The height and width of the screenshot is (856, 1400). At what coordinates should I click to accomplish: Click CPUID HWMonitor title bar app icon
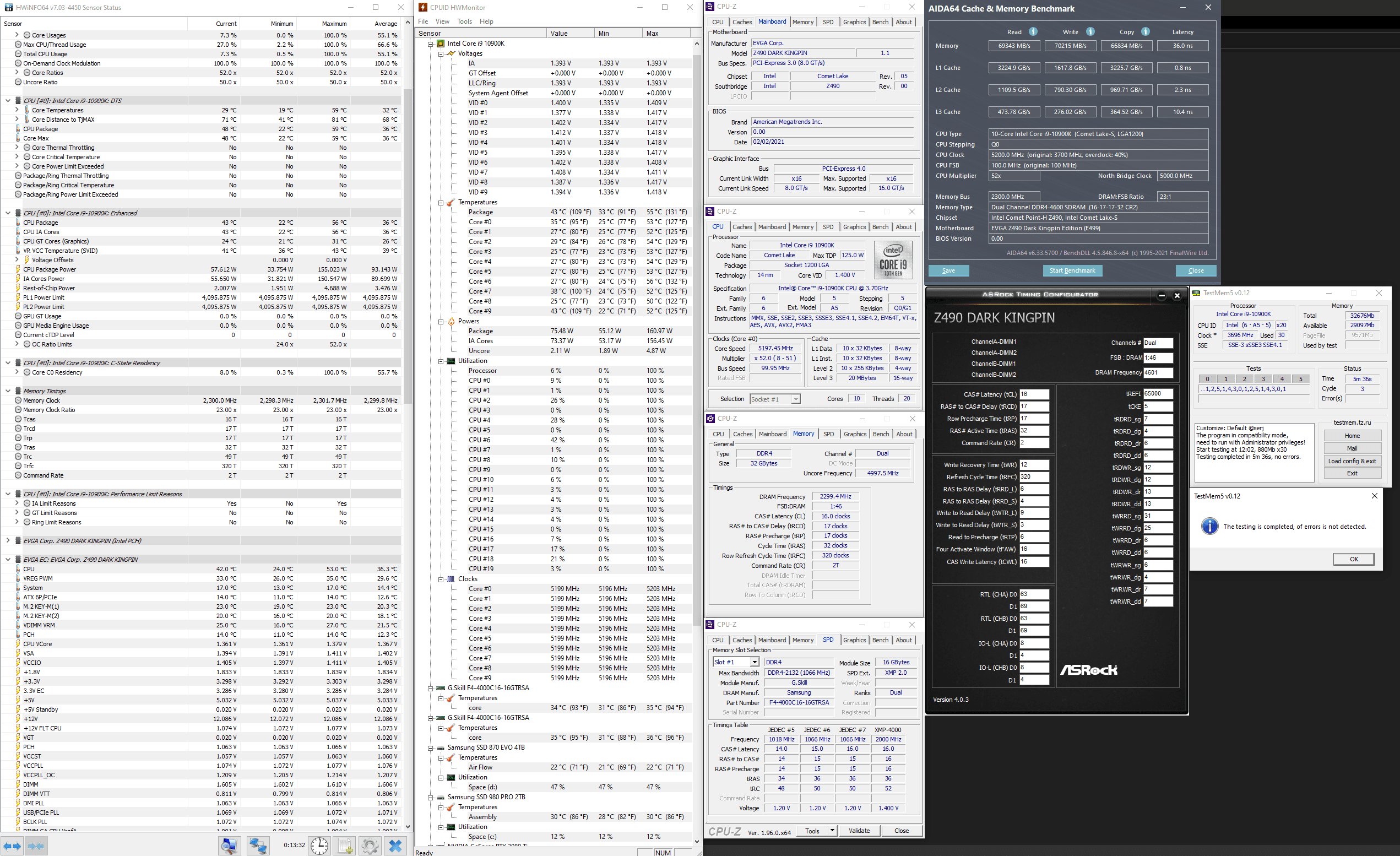point(423,7)
